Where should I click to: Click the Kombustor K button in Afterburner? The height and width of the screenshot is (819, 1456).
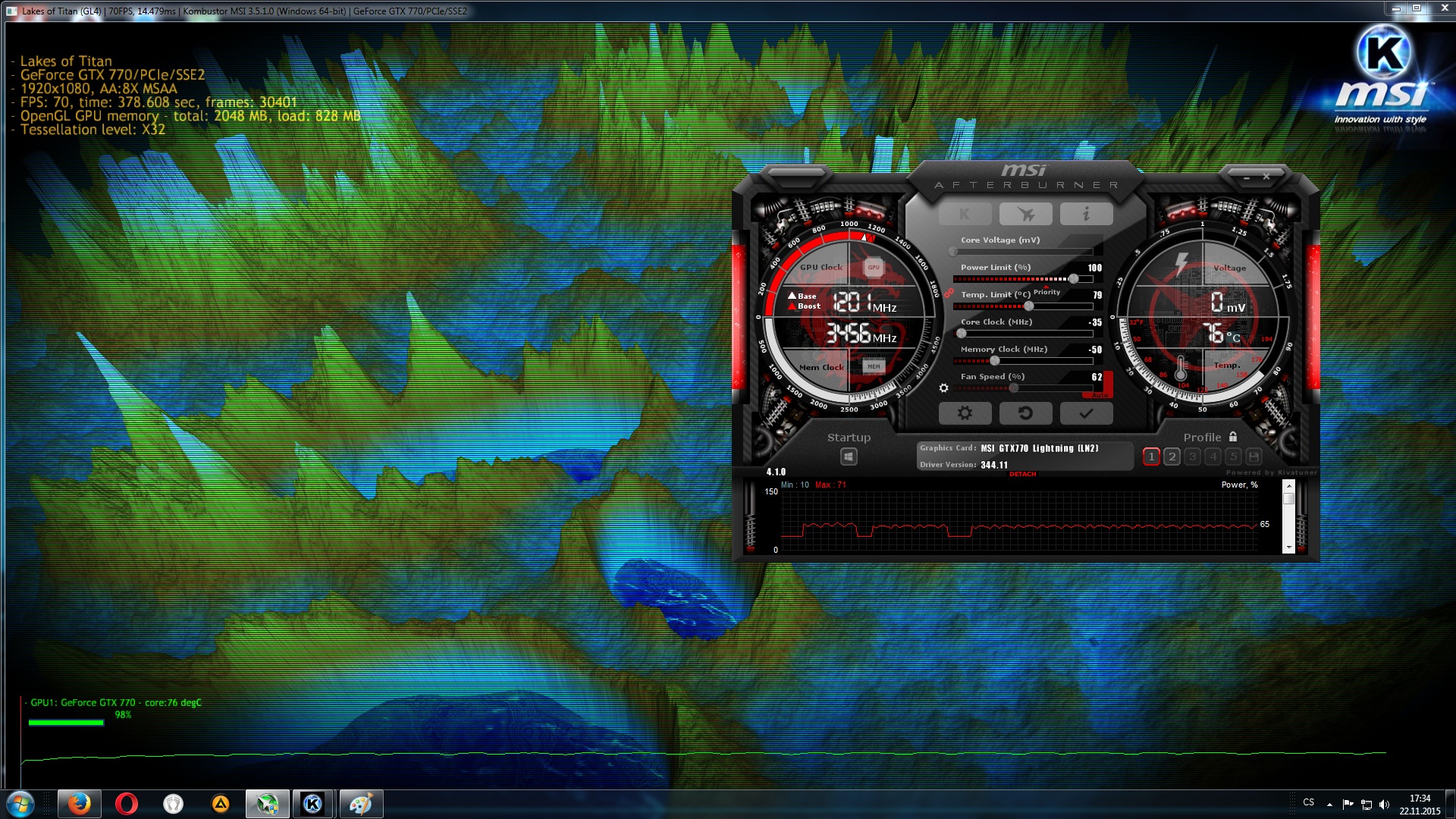point(965,215)
